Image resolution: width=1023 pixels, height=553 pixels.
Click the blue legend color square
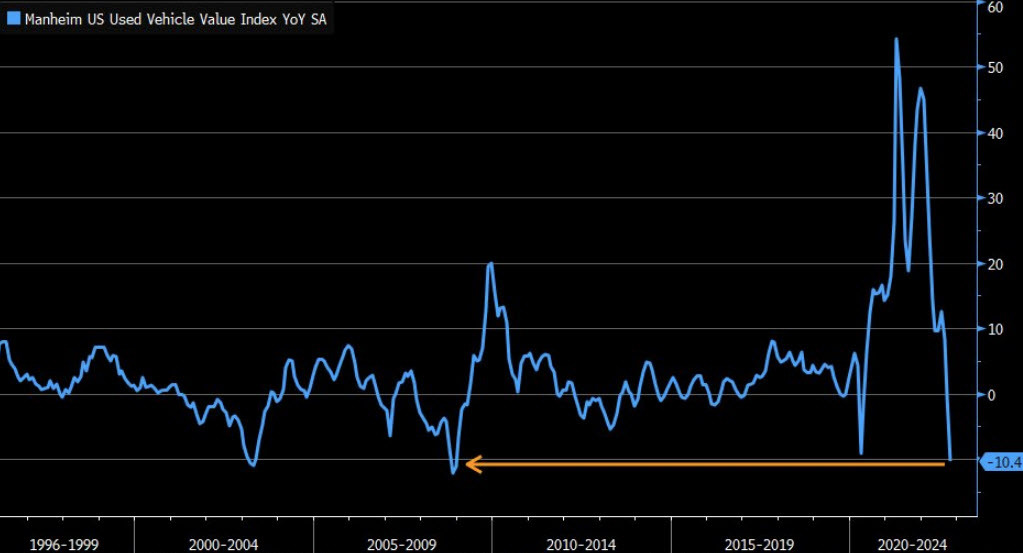pyautogui.click(x=13, y=17)
